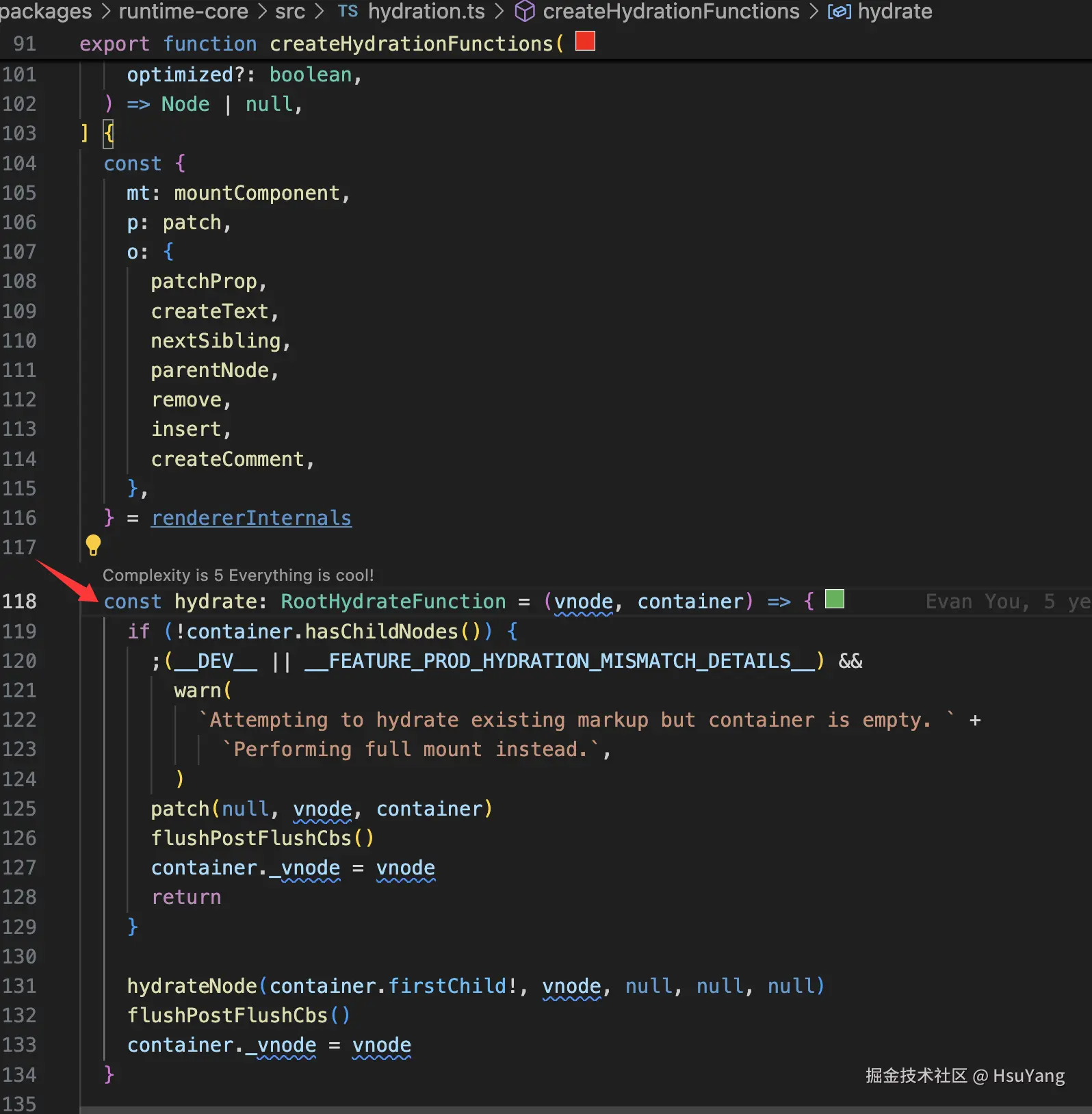Click 'createText' on line 109

tap(209, 311)
